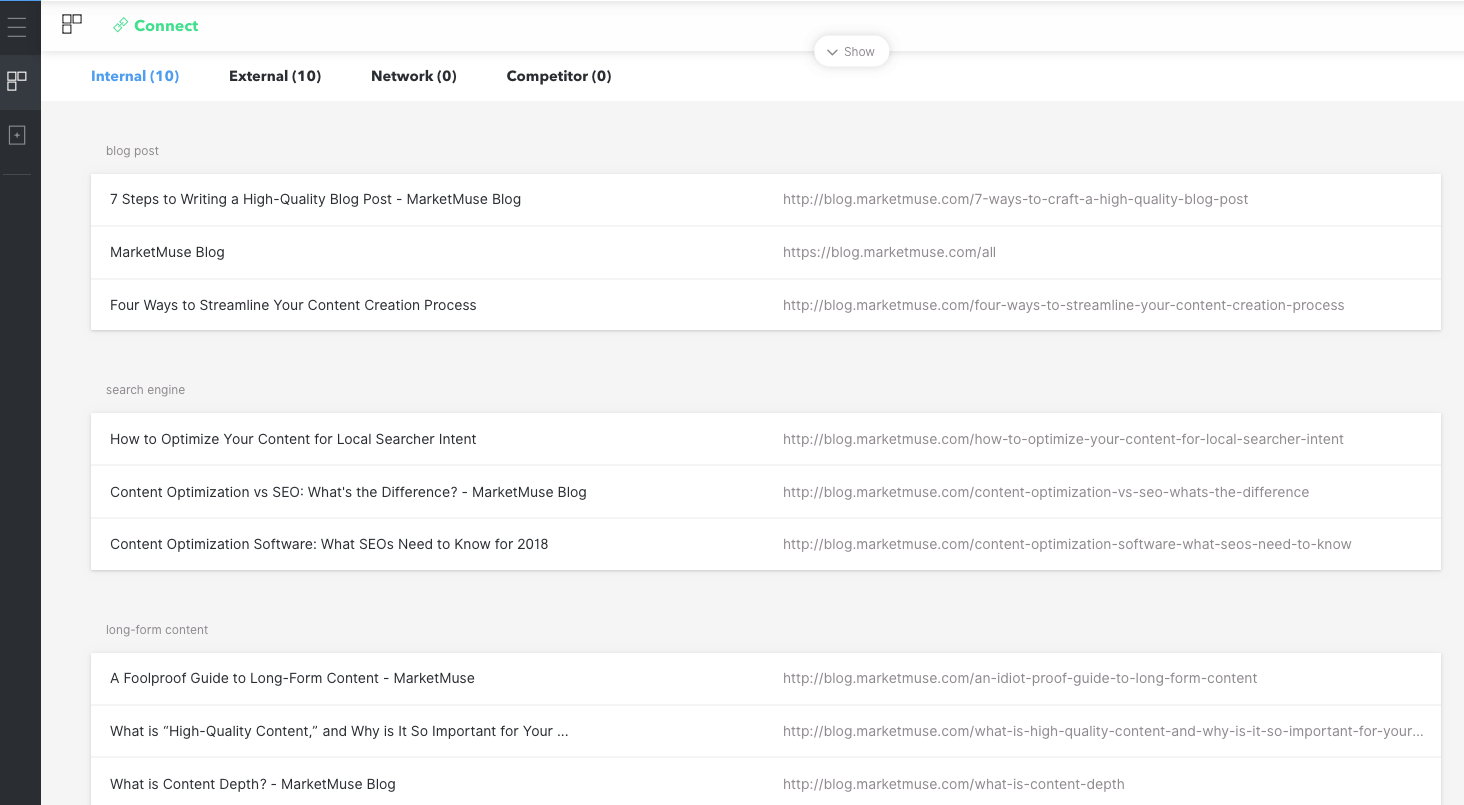The width and height of the screenshot is (1464, 805).
Task: Select the dashboard squares icon in the sidebar
Action: point(17,81)
